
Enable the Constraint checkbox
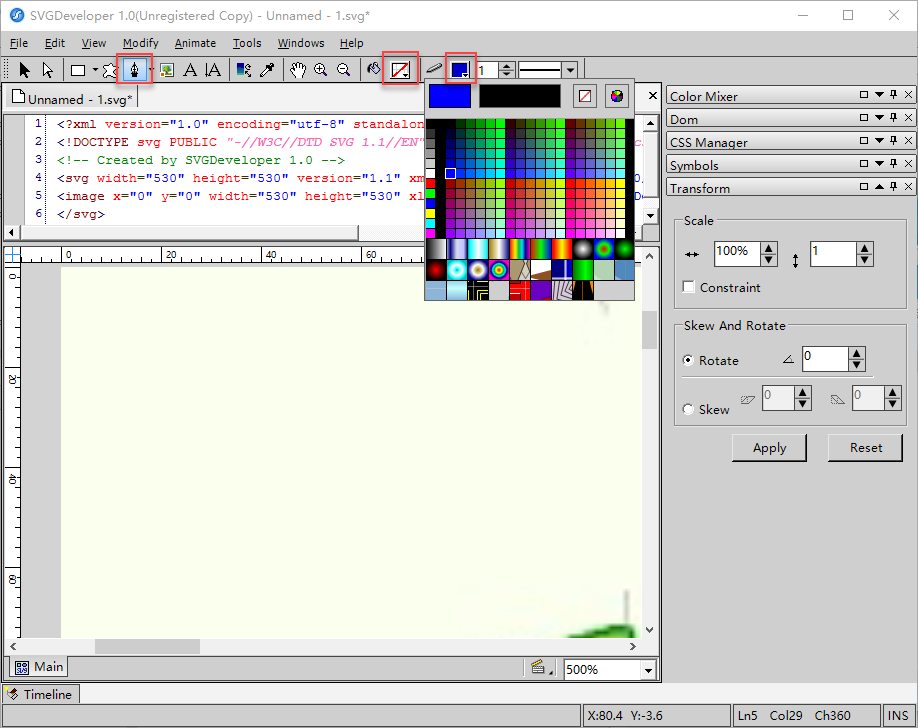click(688, 287)
